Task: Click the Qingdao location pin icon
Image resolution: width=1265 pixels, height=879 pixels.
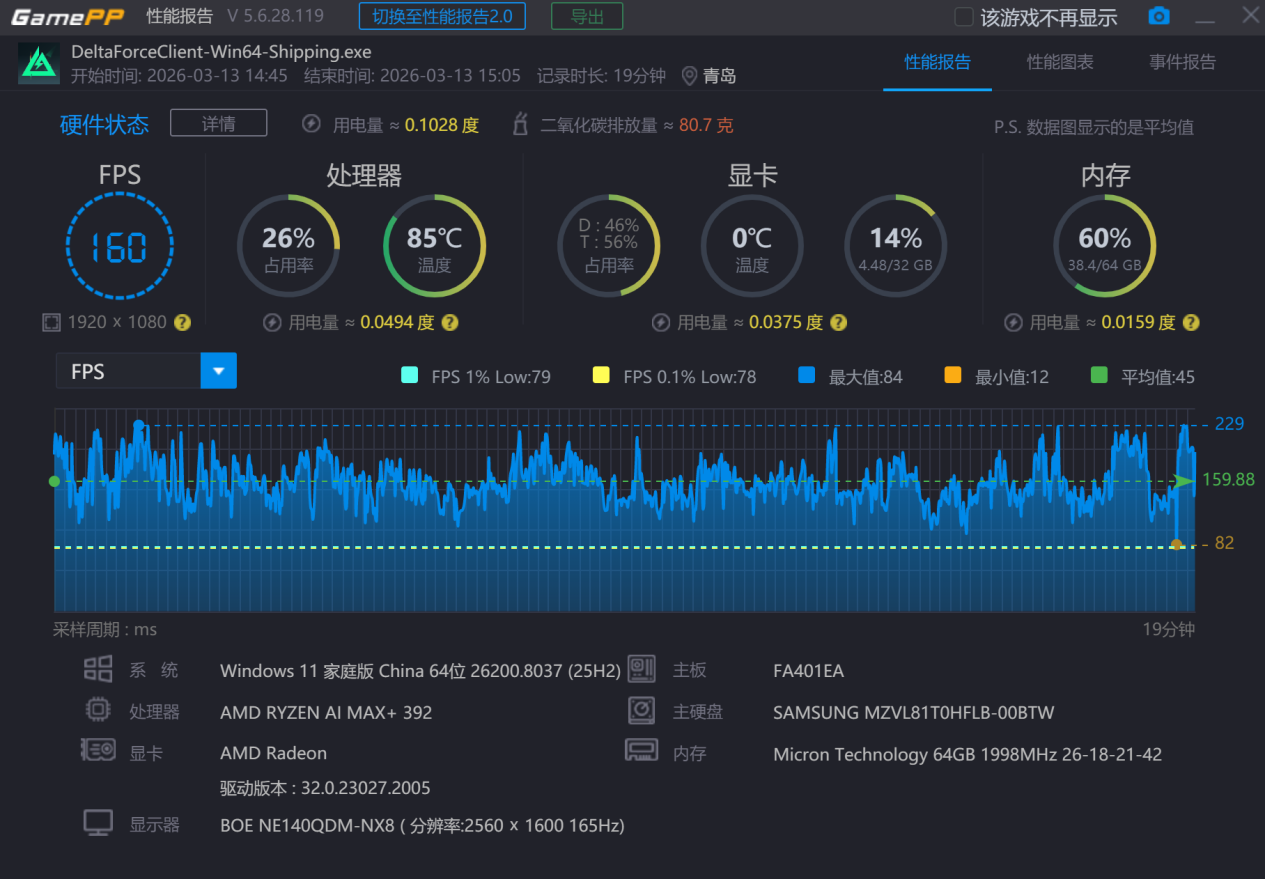Action: 689,76
